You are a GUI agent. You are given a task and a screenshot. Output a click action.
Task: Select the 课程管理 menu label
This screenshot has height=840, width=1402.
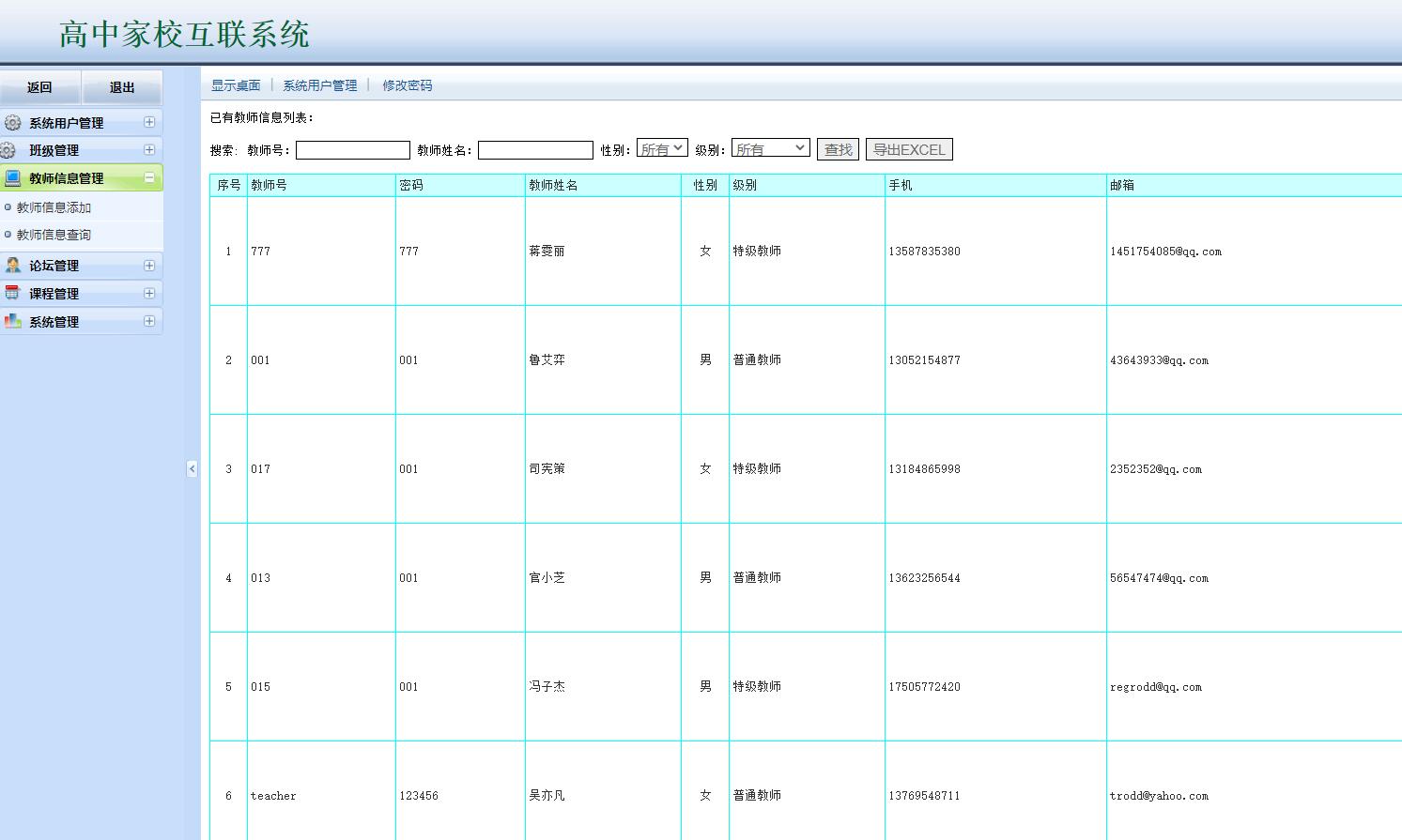coord(54,294)
